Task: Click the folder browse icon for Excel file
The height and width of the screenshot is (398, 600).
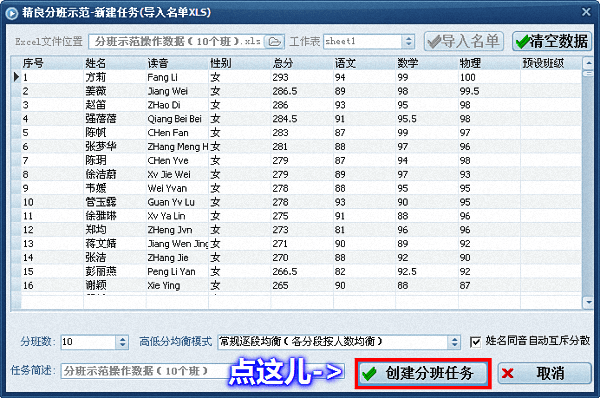Action: click(274, 41)
